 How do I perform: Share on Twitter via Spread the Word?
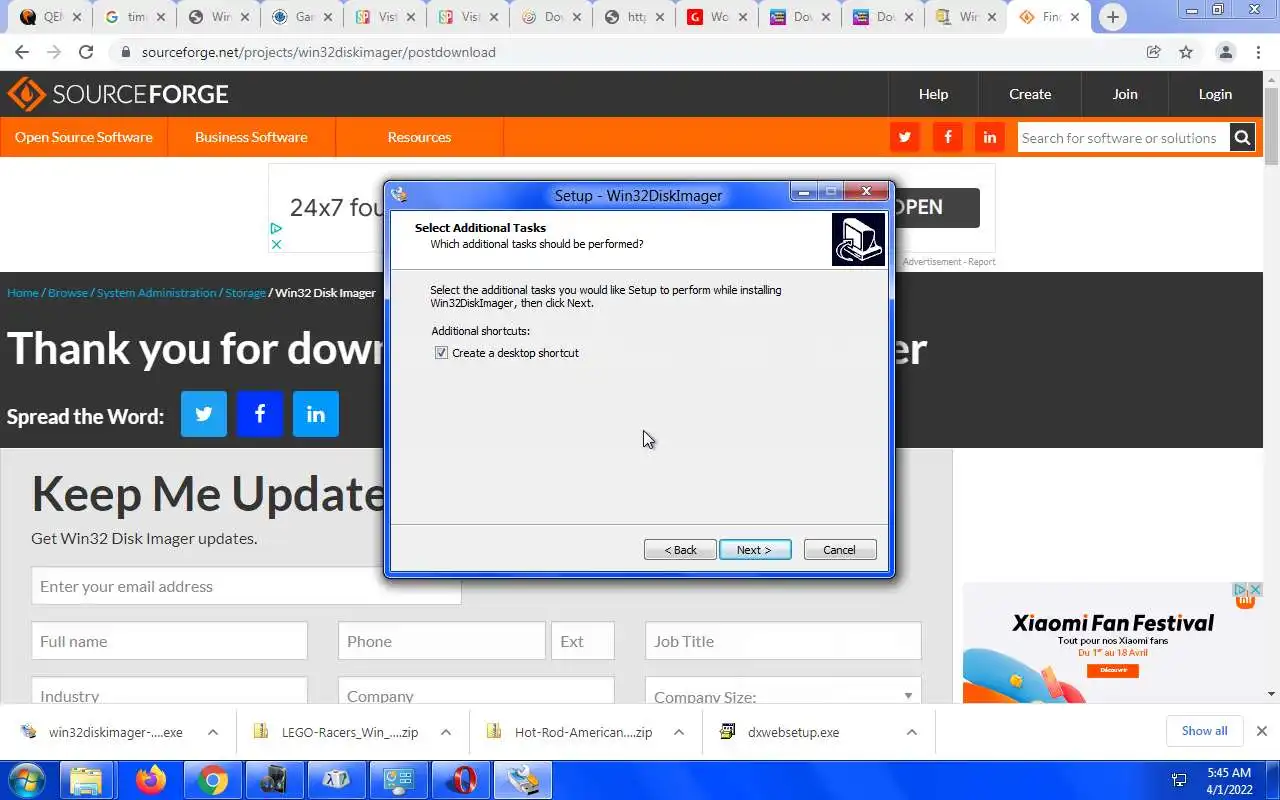point(204,414)
